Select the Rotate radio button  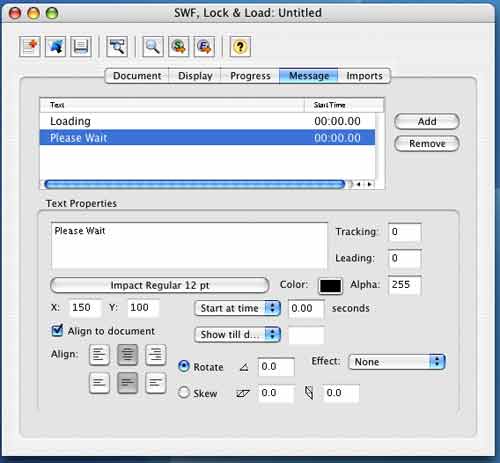pyautogui.click(x=184, y=366)
